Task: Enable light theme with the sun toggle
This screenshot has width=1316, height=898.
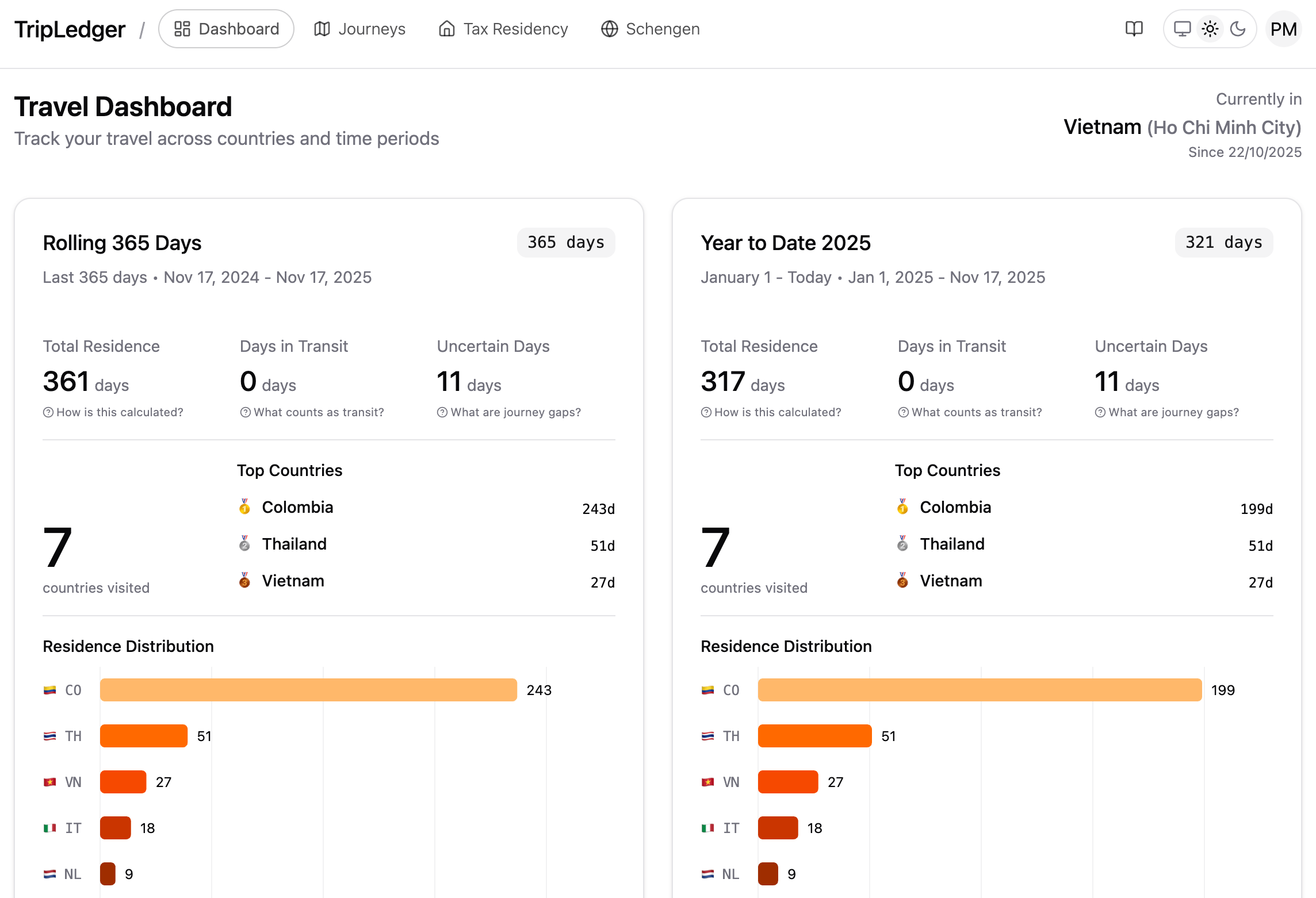Action: pos(1210,28)
